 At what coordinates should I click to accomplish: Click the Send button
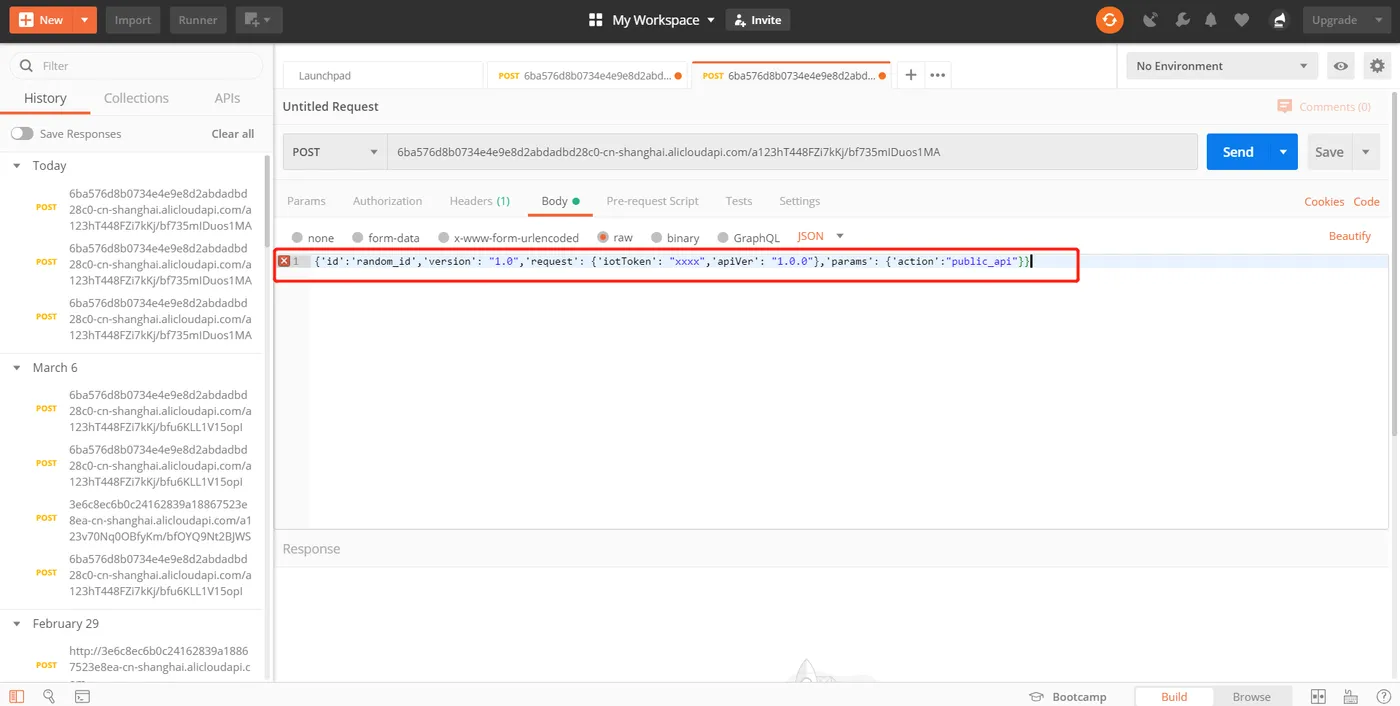[x=1238, y=152]
